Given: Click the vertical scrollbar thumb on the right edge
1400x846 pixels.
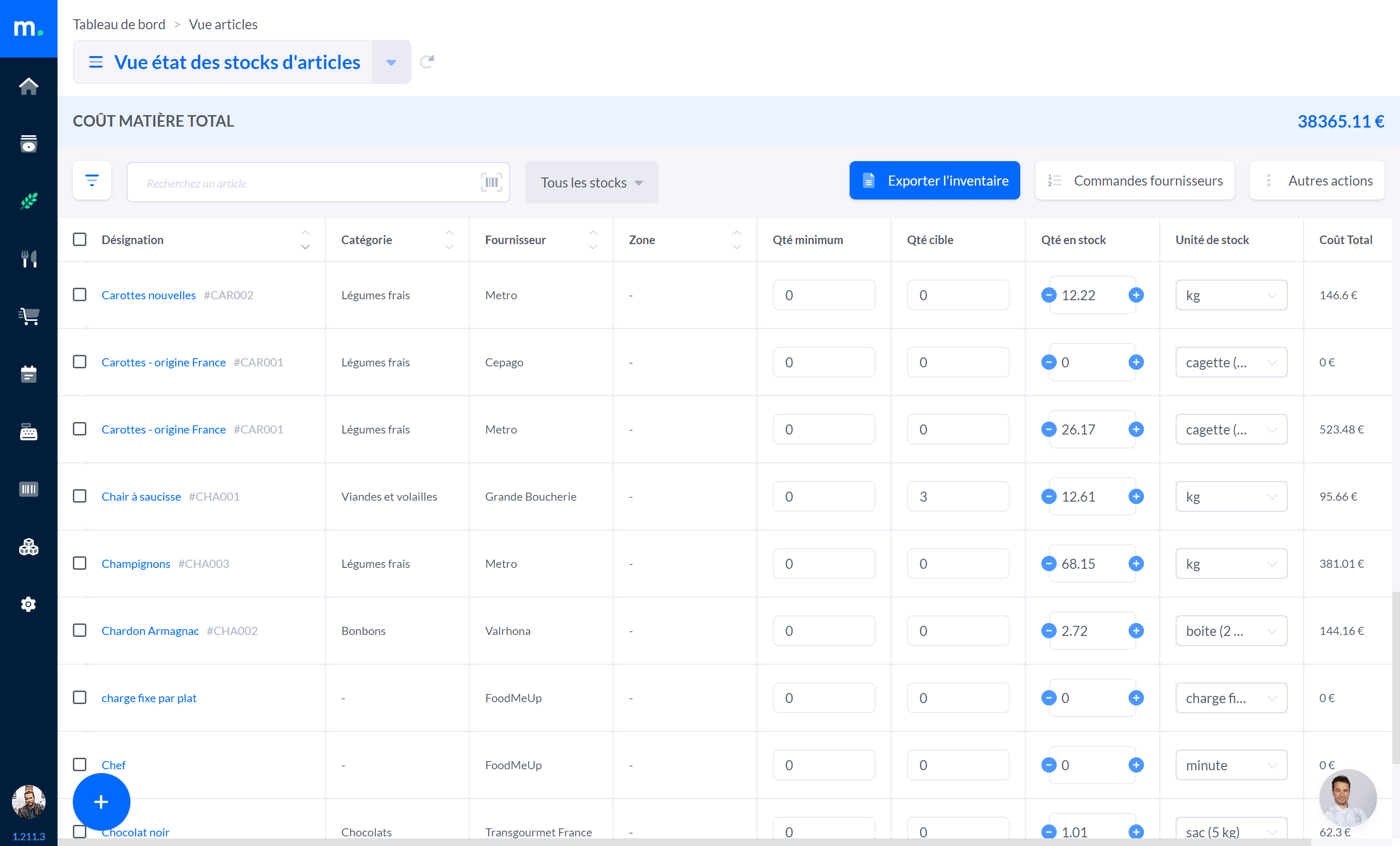Looking at the screenshot, I should click(x=1396, y=678).
